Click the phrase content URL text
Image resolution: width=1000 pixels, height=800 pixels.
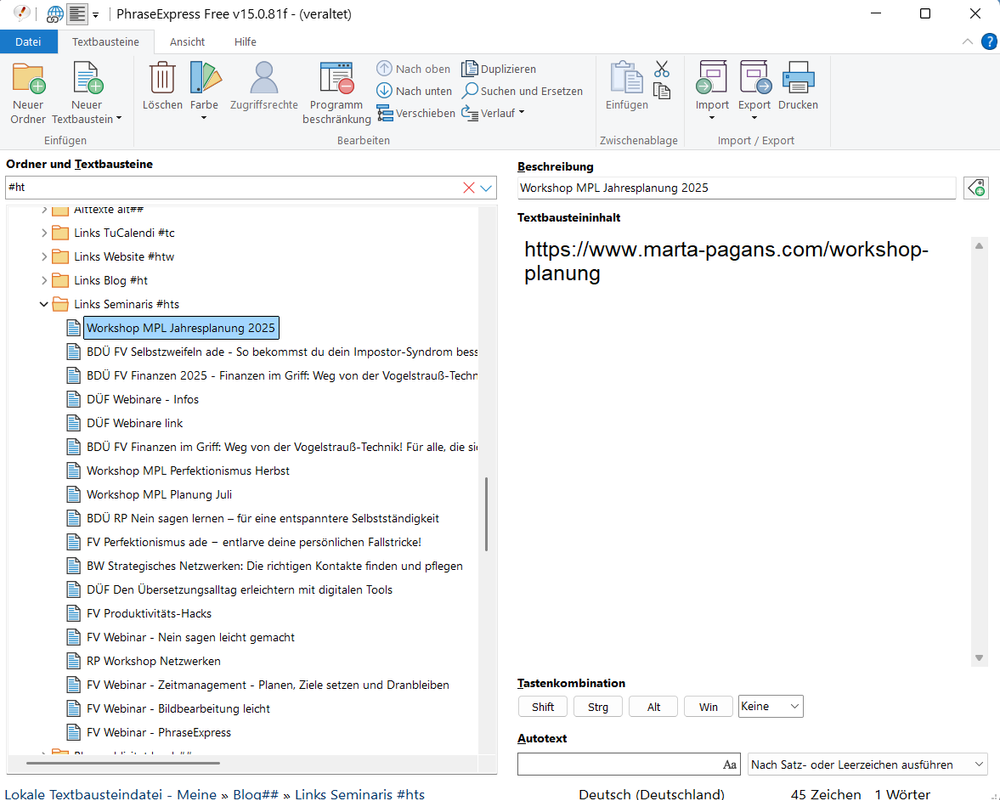[x=726, y=261]
